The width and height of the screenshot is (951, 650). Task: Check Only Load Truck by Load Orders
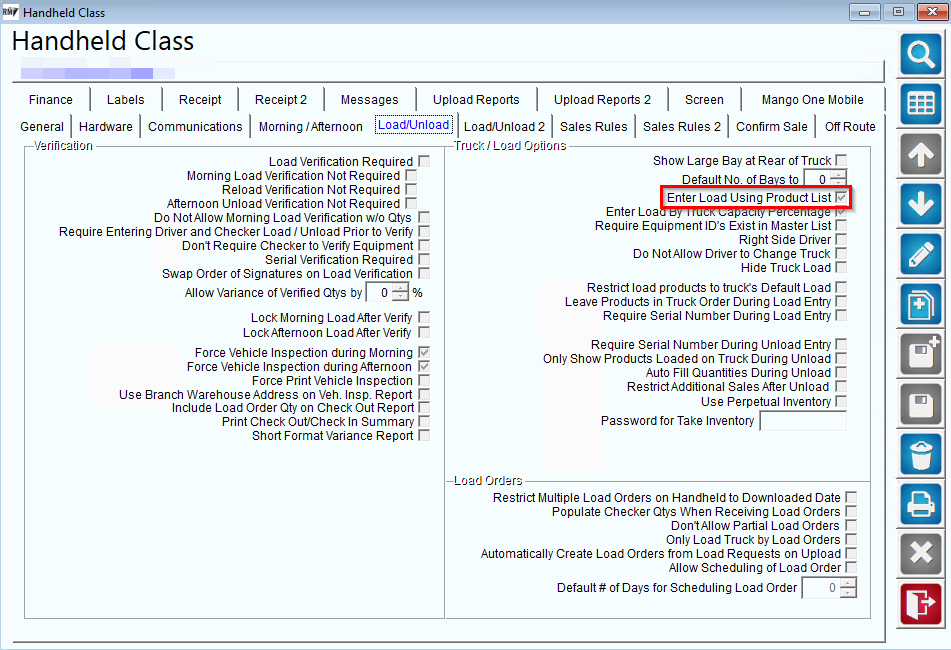[x=851, y=540]
